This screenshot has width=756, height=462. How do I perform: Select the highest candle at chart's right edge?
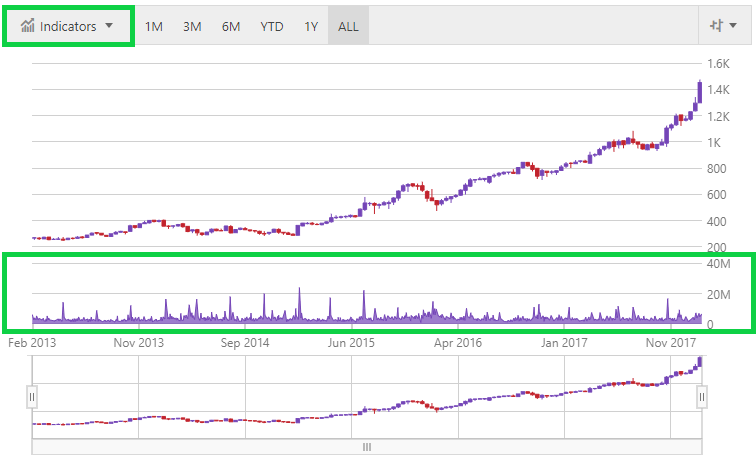coord(699,91)
